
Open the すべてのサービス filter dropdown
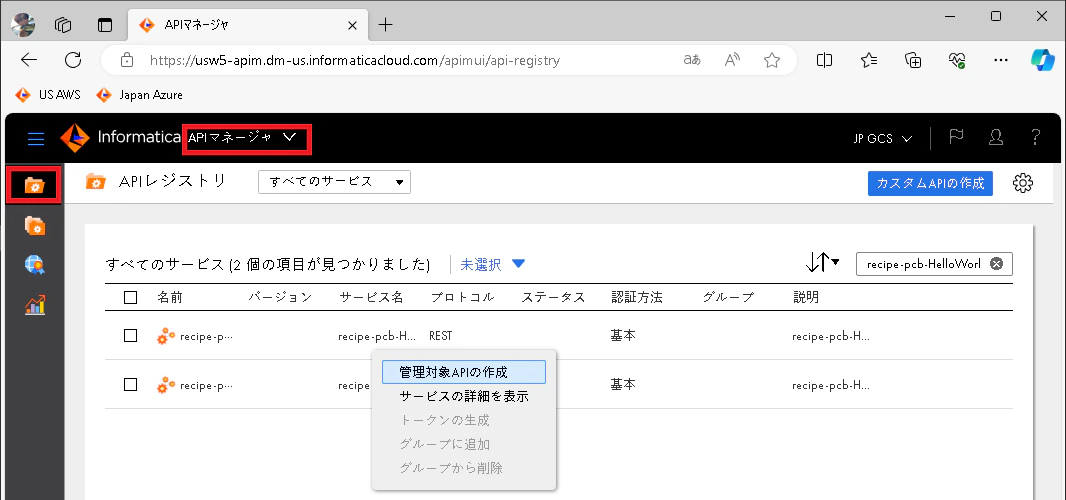pos(334,182)
